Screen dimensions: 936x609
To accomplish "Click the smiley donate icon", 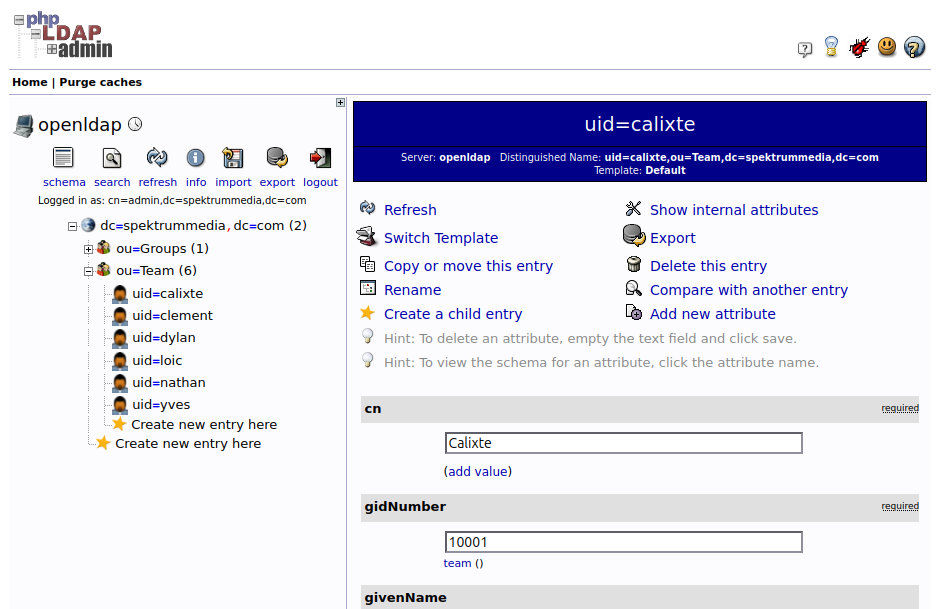I will [887, 47].
